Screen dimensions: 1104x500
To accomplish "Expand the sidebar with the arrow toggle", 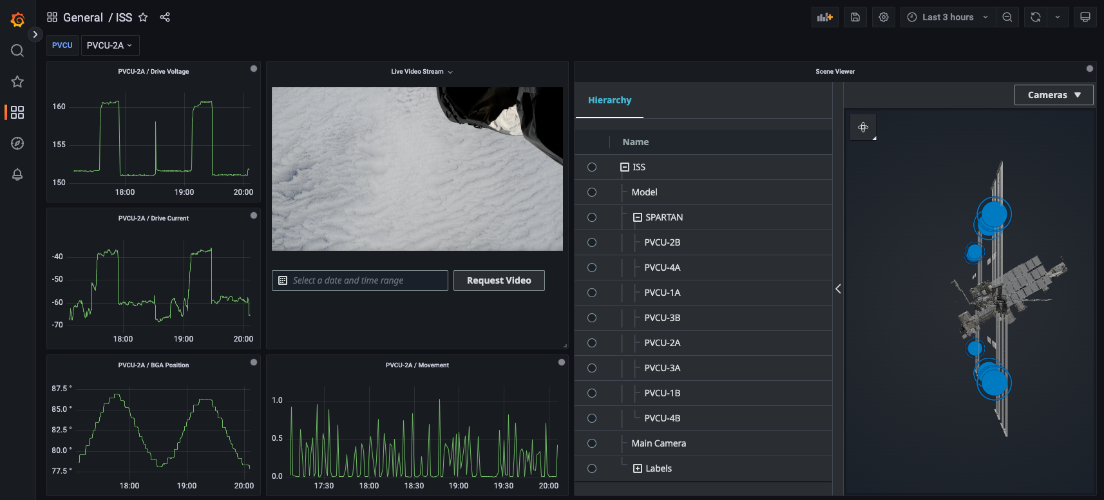I will [36, 34].
